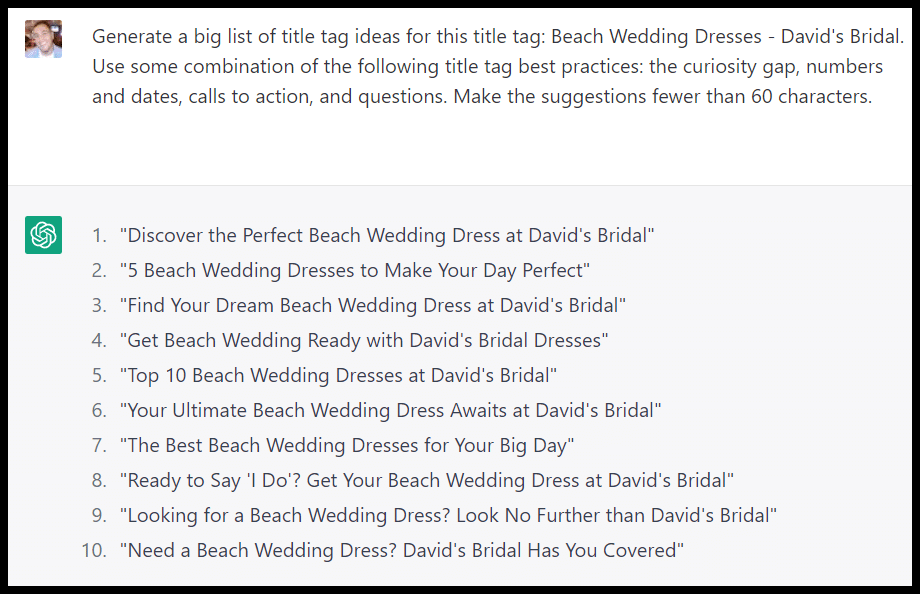Click the ChatGPT logo icon
The width and height of the screenshot is (920, 594).
[x=43, y=235]
